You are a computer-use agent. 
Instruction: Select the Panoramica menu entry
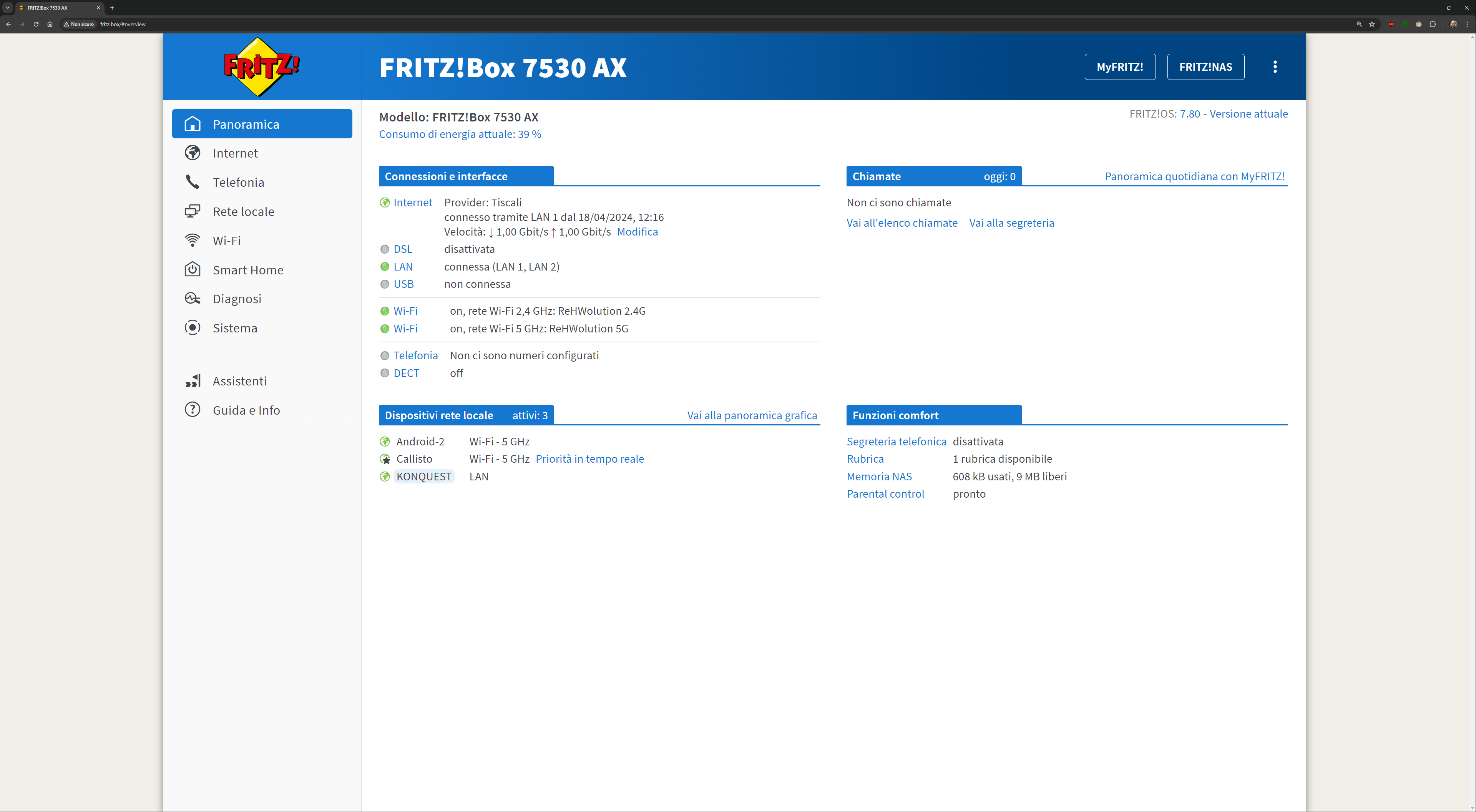[262, 125]
